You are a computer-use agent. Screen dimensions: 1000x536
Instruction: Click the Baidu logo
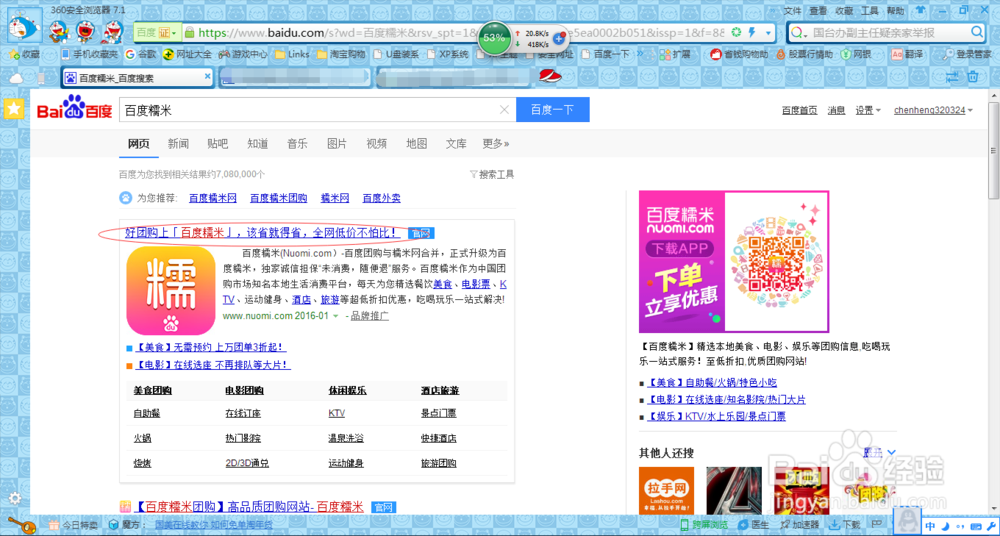tap(73, 108)
